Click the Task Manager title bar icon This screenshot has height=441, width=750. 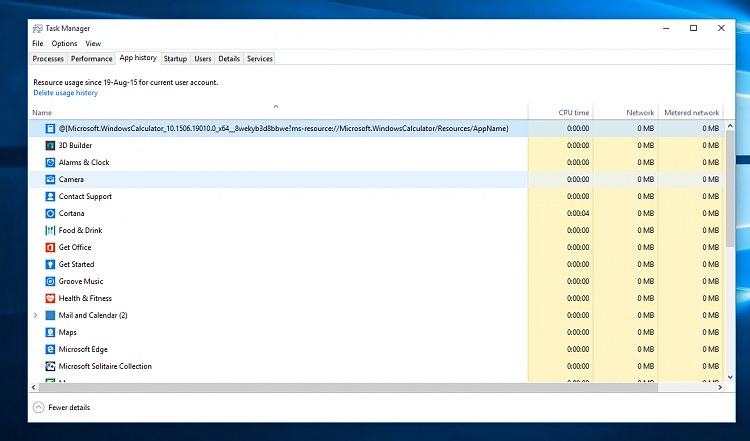click(x=37, y=28)
